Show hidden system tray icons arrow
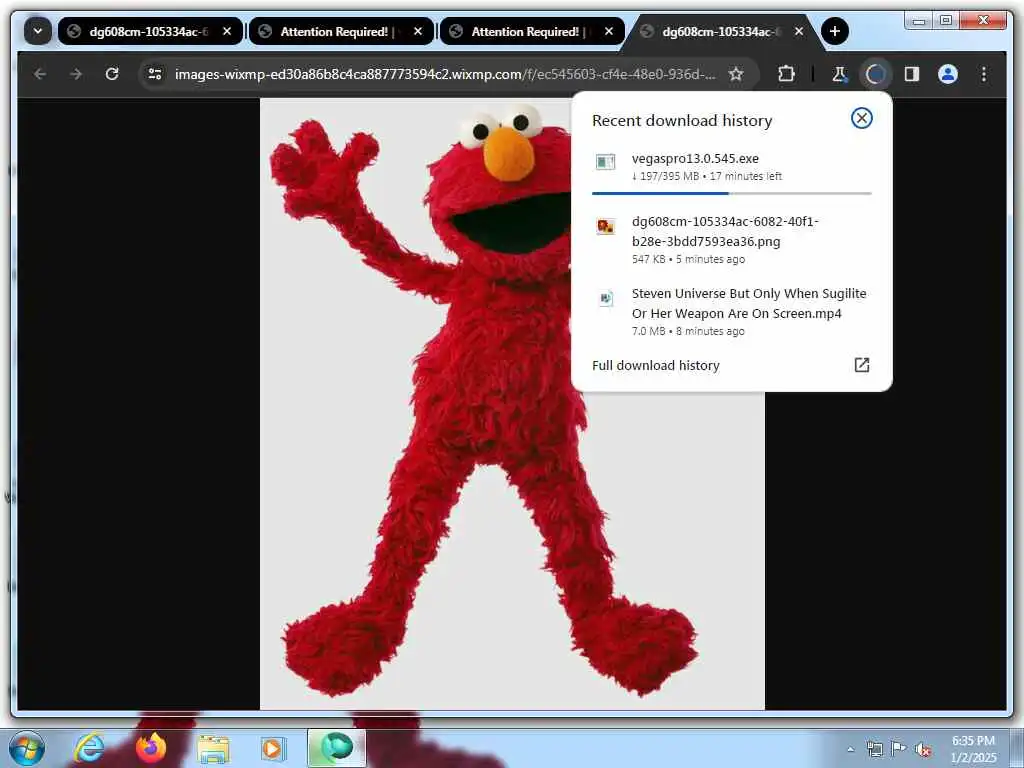Screen dimensions: 1024x768 coord(850,749)
